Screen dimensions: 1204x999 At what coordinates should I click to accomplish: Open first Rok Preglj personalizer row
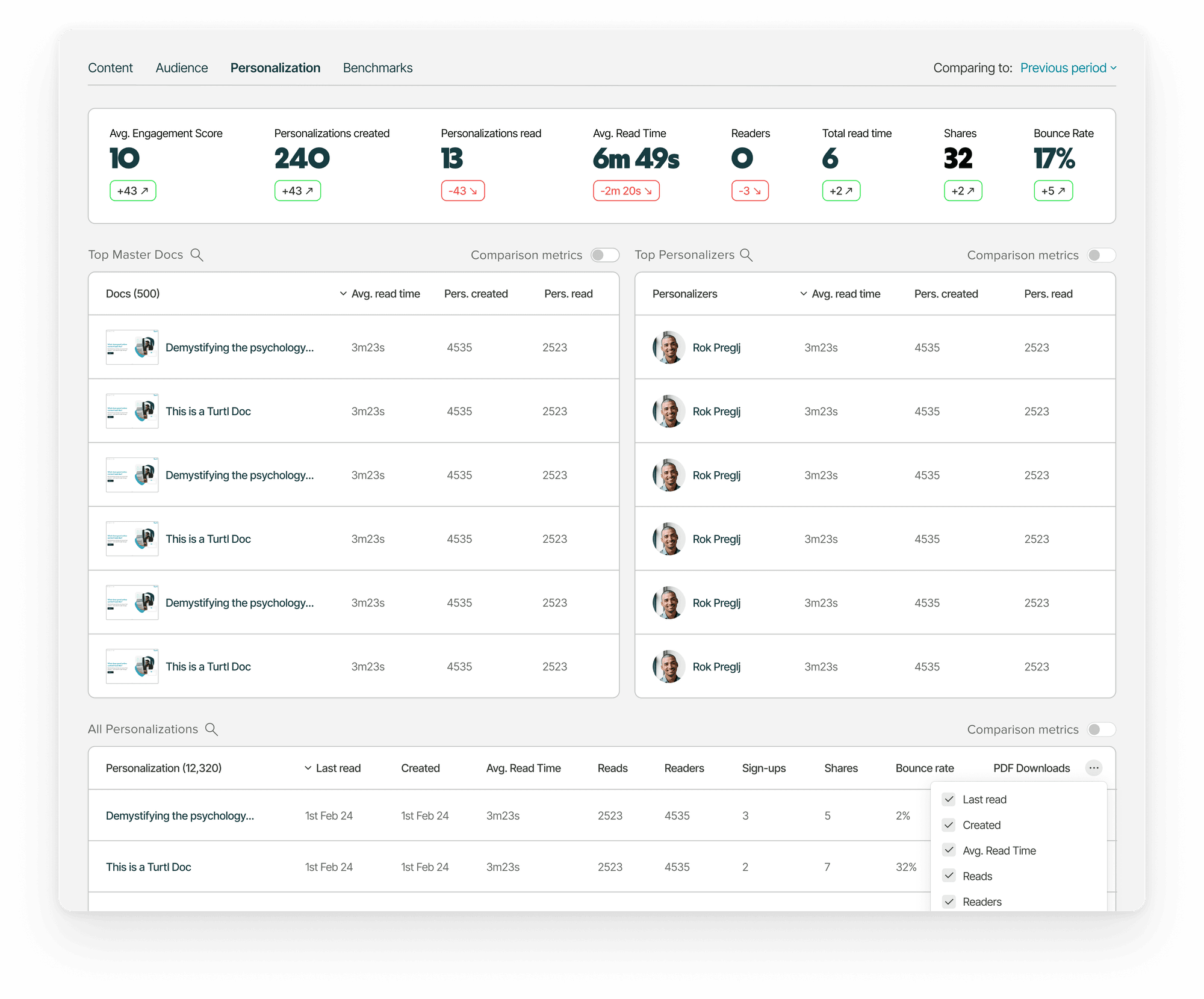[716, 347]
